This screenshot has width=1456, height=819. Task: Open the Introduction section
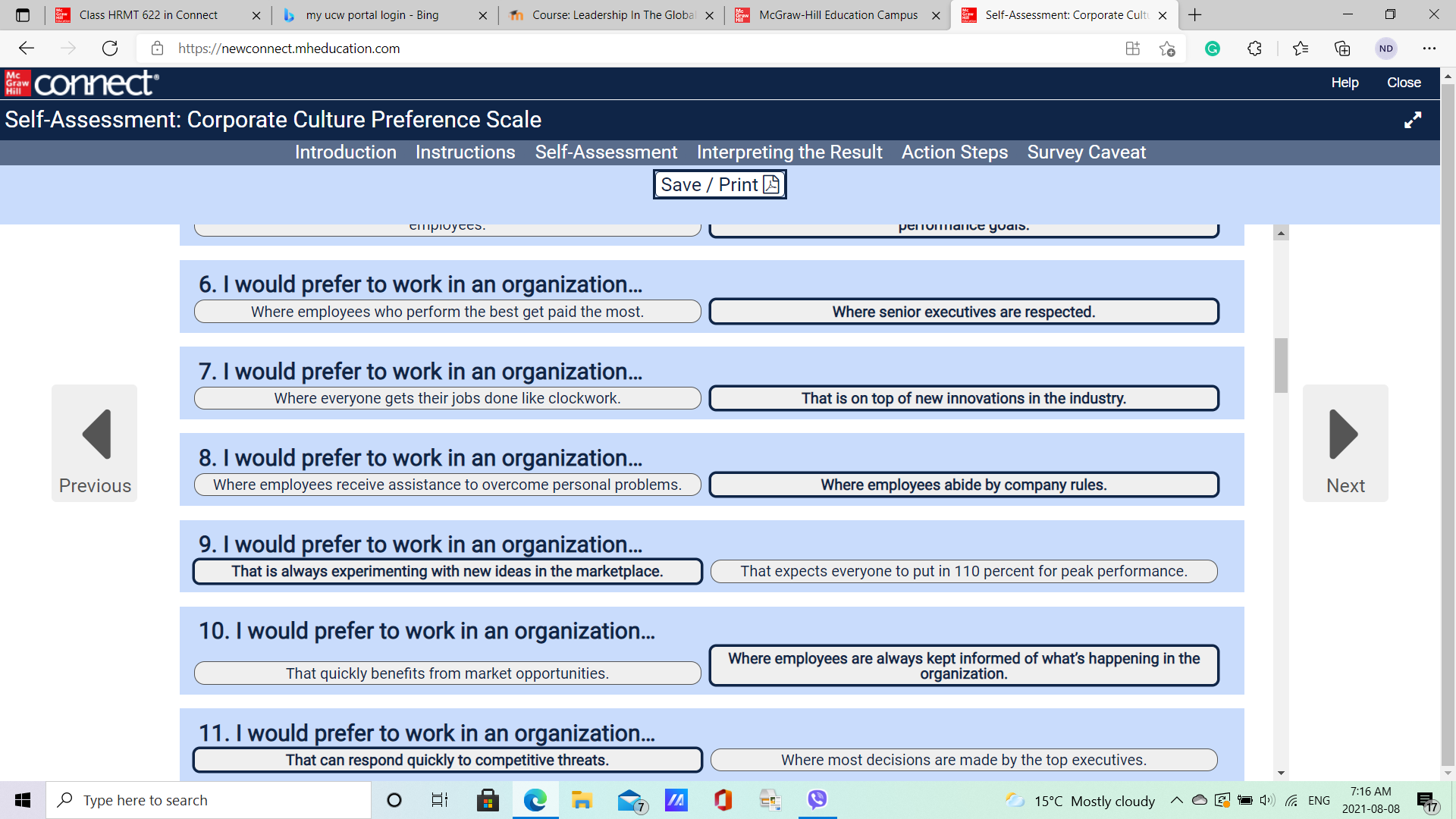click(x=345, y=152)
